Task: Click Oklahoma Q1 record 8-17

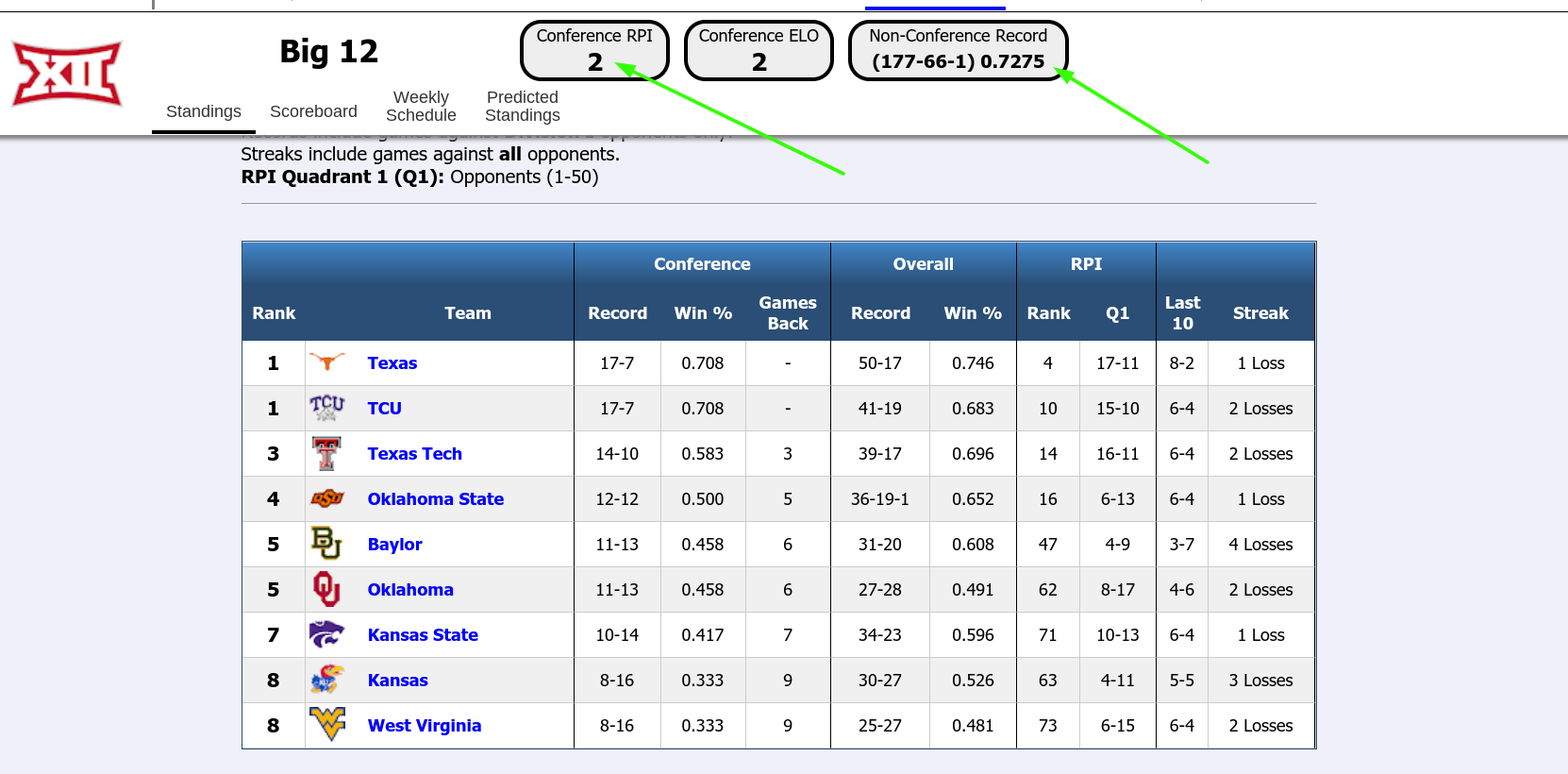Action: coord(1118,590)
